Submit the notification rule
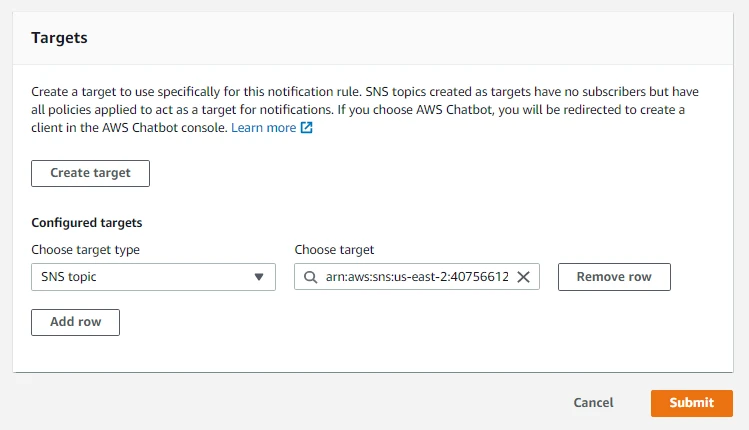Viewport: 749px width, 430px height. pos(691,403)
